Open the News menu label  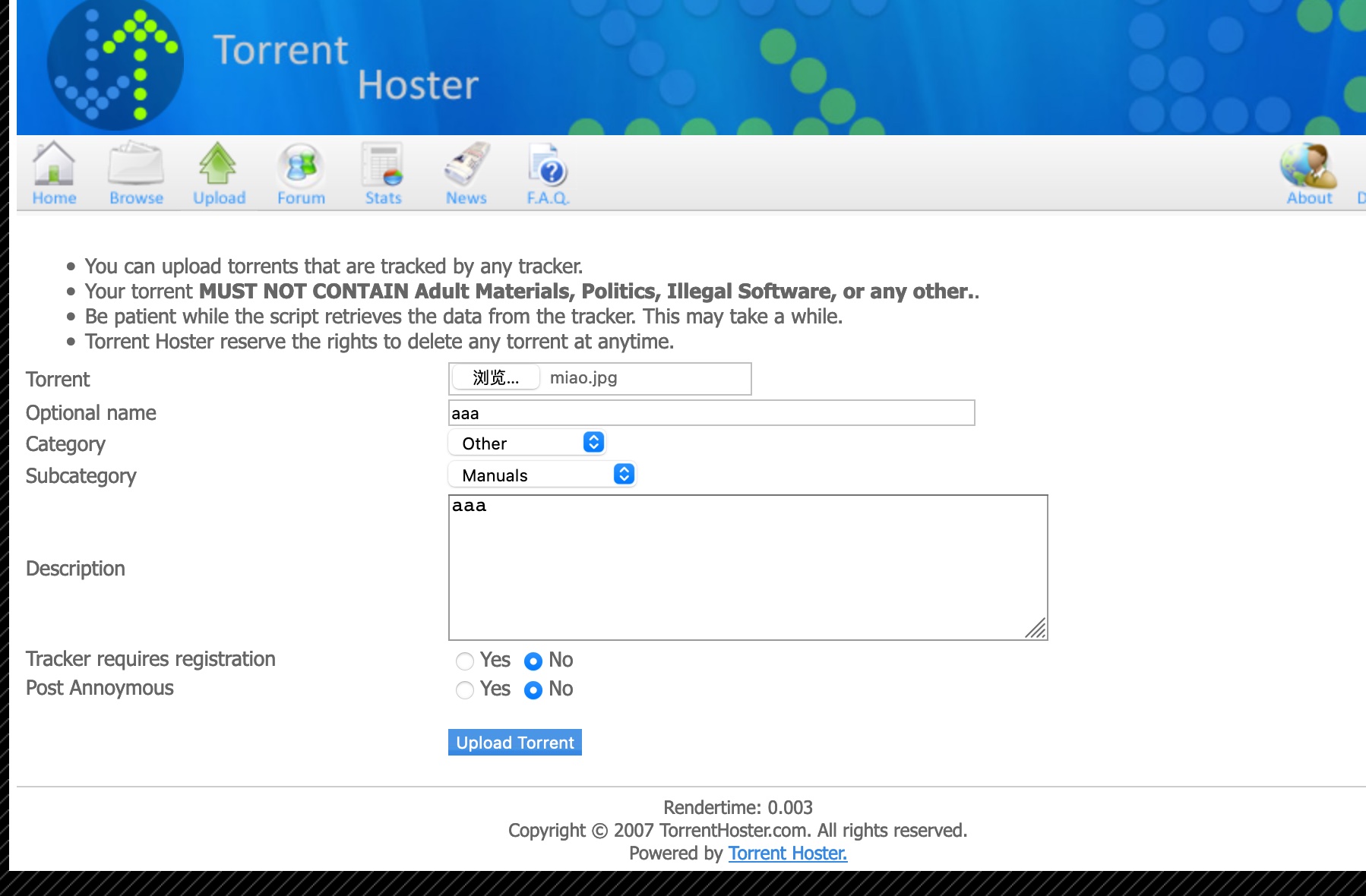click(x=466, y=198)
